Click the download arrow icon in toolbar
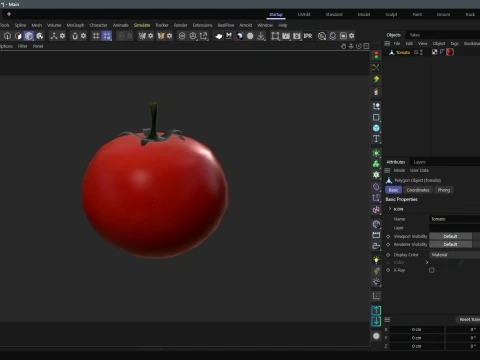Screen dimensions: 480x360 click(x=261, y=36)
